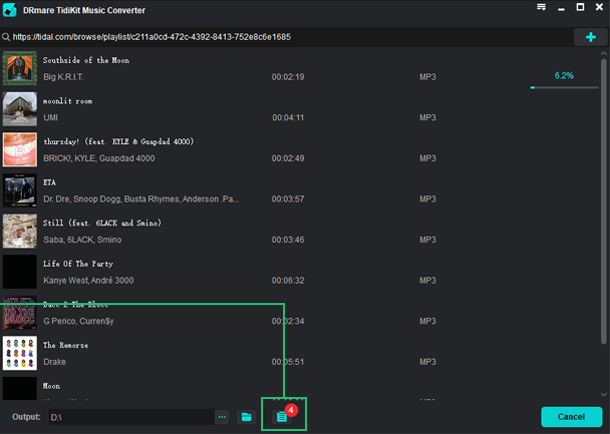The image size is (610, 434).
Task: Close the DRmare TidiKit window
Action: 599,7
